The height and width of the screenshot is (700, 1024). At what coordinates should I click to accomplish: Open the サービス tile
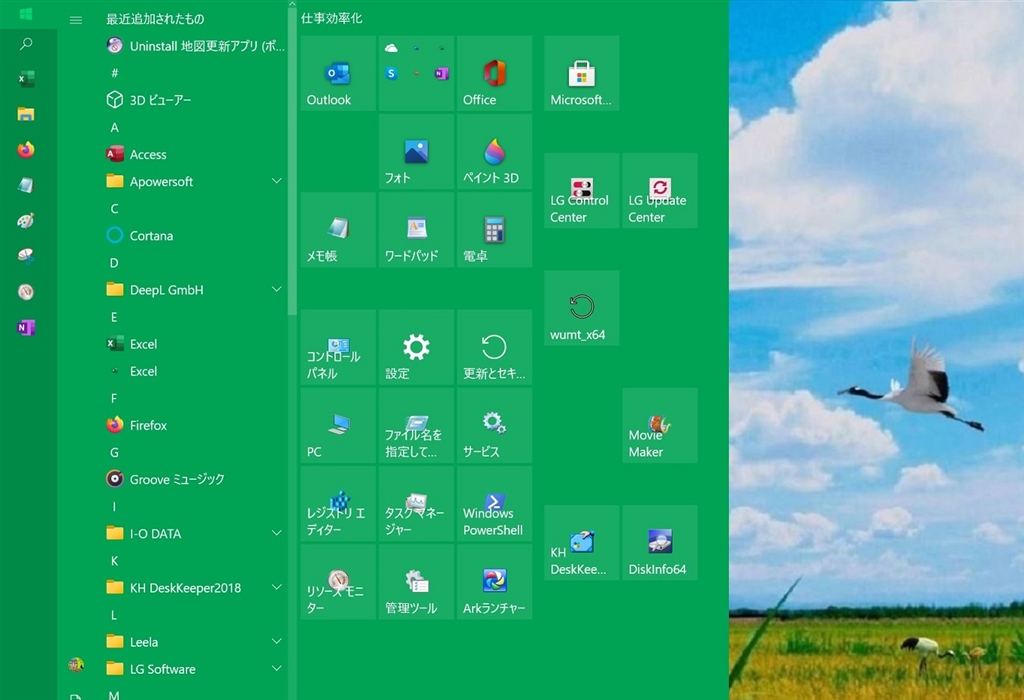[494, 426]
